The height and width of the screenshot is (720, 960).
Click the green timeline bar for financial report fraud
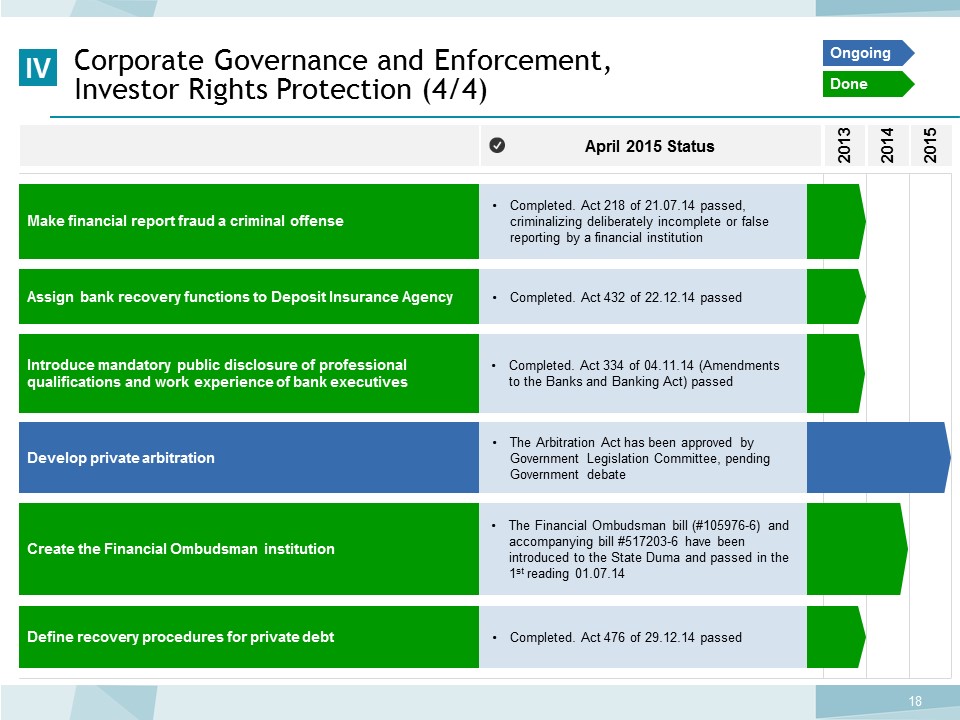(x=836, y=221)
